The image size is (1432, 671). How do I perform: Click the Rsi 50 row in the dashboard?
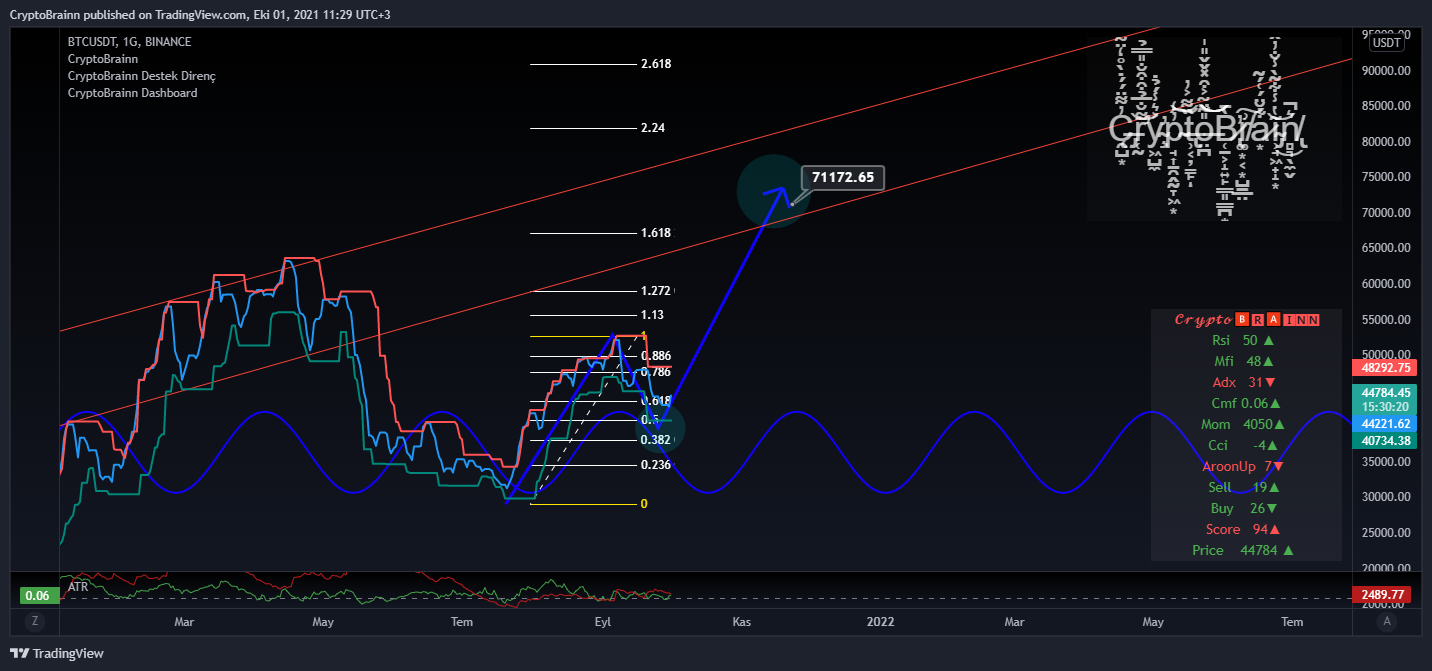tap(1245, 340)
